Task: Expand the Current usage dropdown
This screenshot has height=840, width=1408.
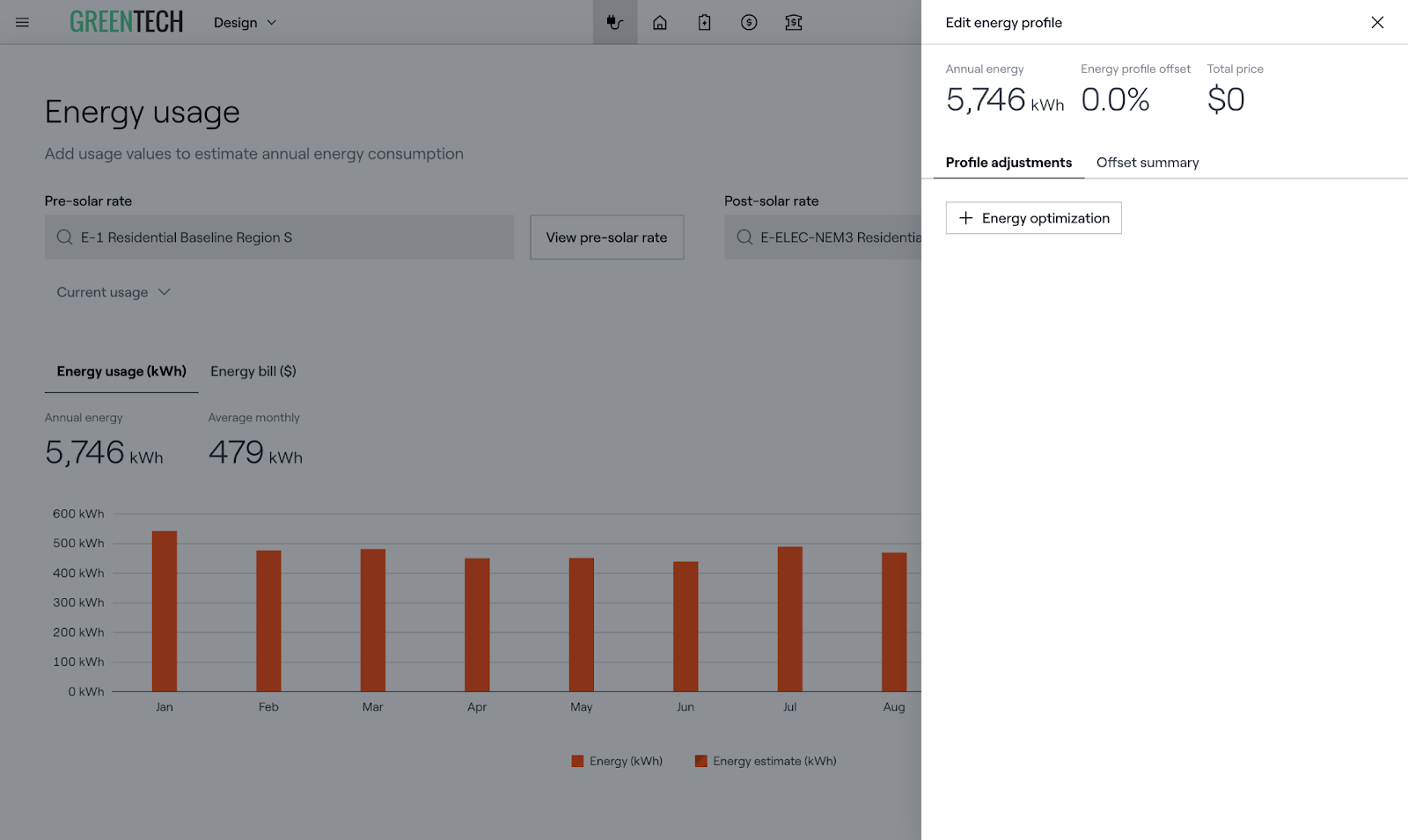Action: [113, 292]
